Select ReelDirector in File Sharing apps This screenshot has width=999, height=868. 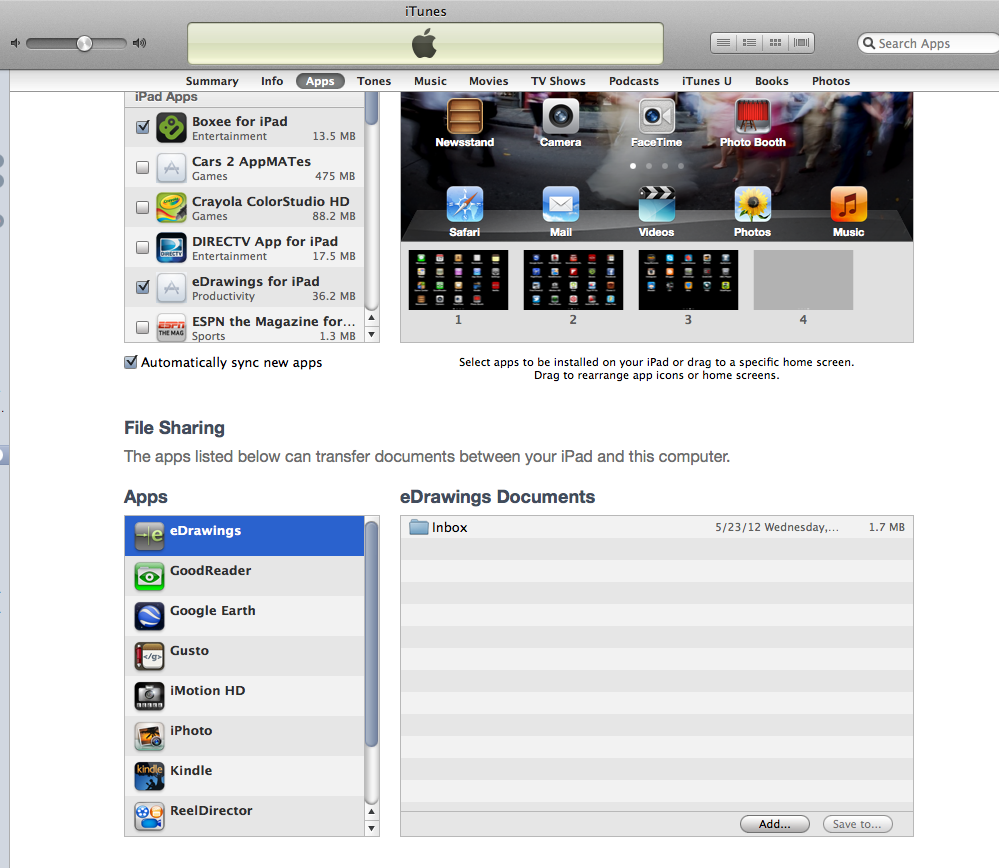(244, 816)
